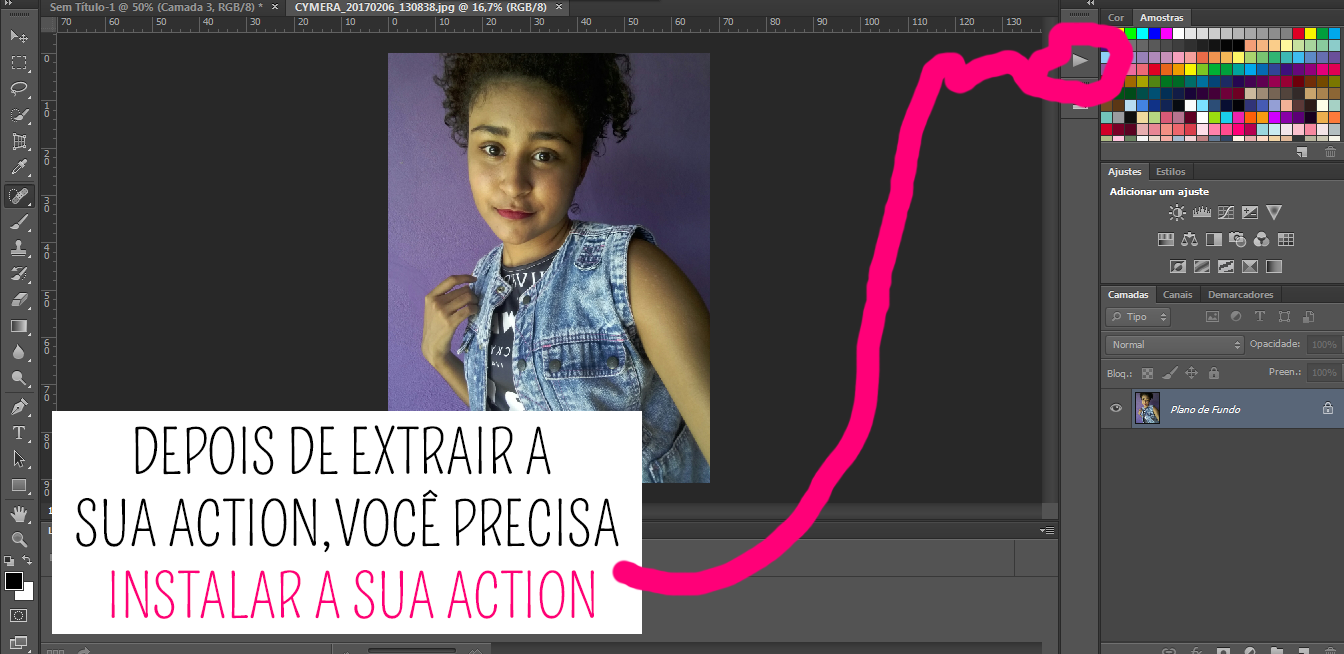Add an Exposure adjustment
This screenshot has width=1344, height=654.
[1249, 212]
